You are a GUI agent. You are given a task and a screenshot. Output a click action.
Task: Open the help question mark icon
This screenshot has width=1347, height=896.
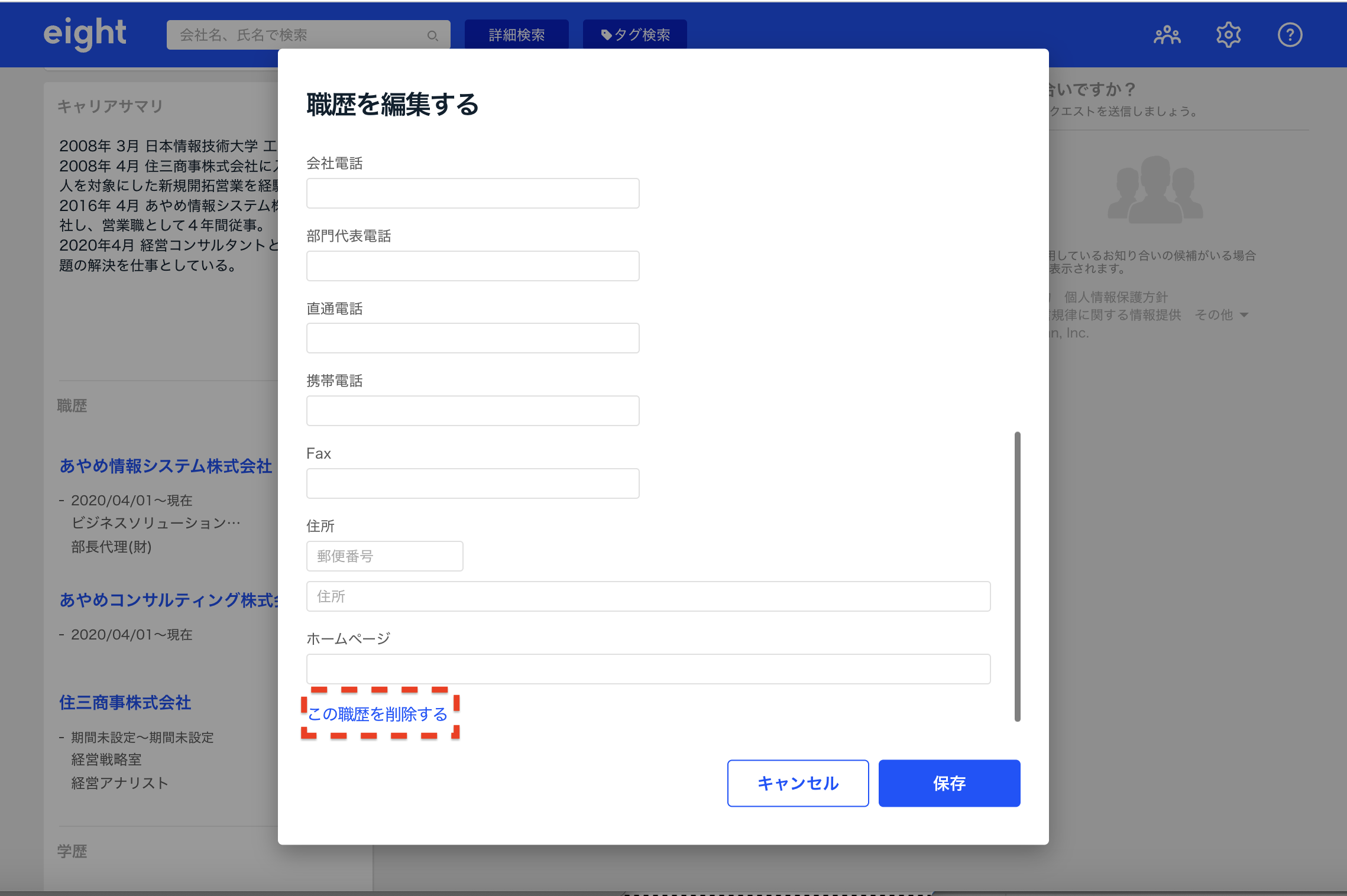[1290, 35]
